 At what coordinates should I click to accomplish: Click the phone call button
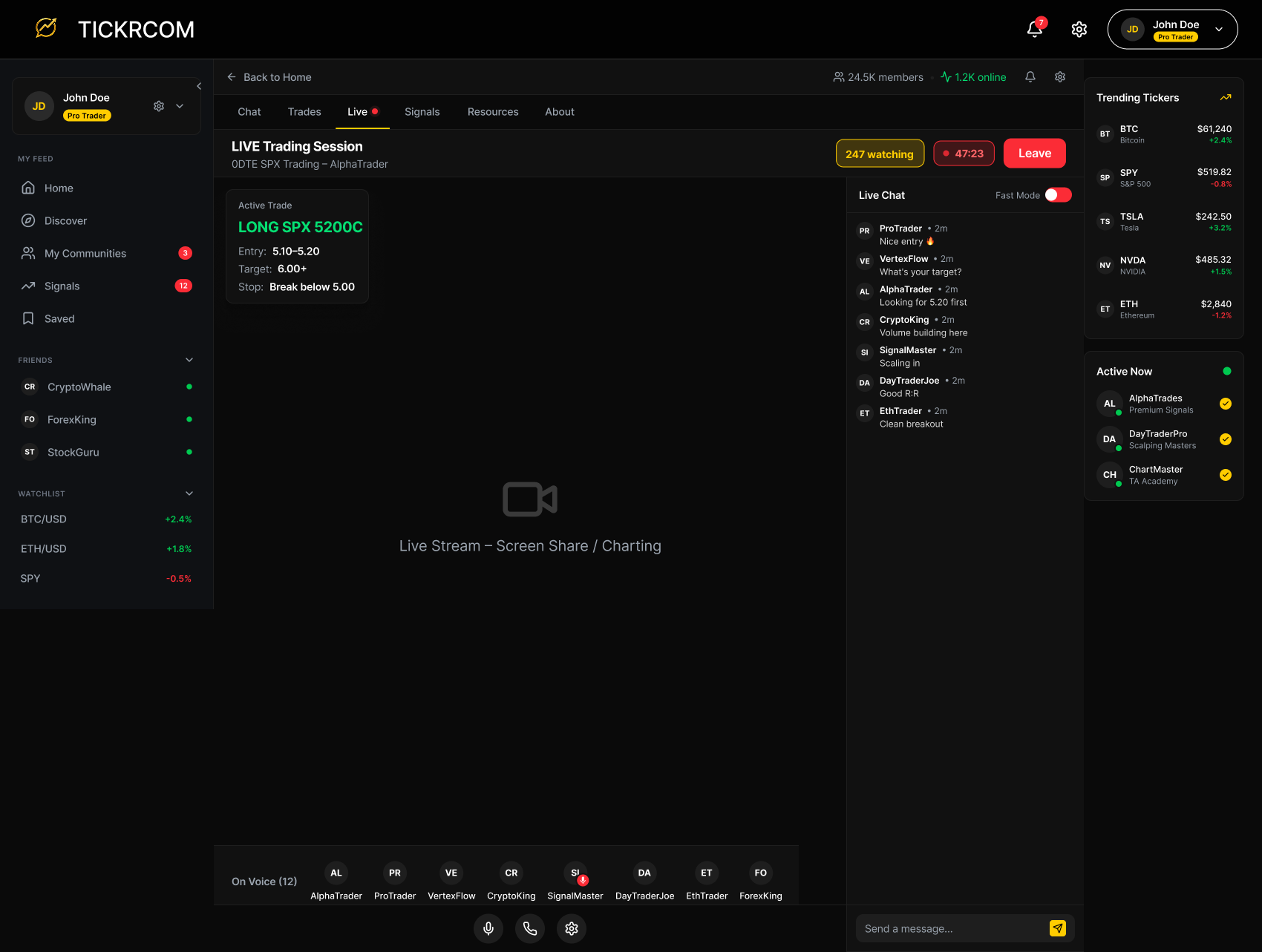pos(530,928)
